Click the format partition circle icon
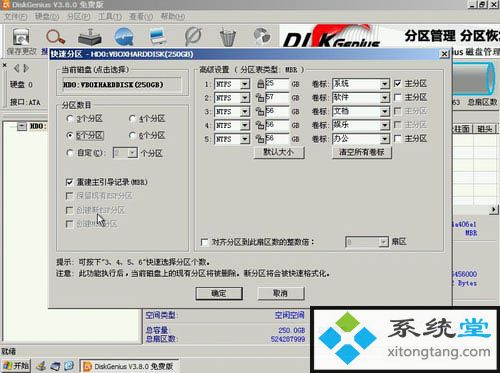Screen dimensions: 500x373 point(193,37)
